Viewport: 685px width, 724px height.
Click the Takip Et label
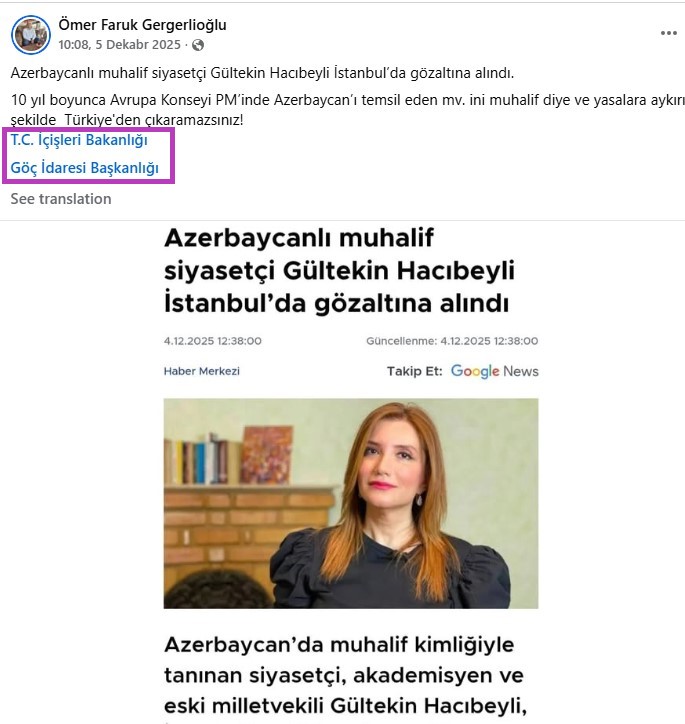415,371
